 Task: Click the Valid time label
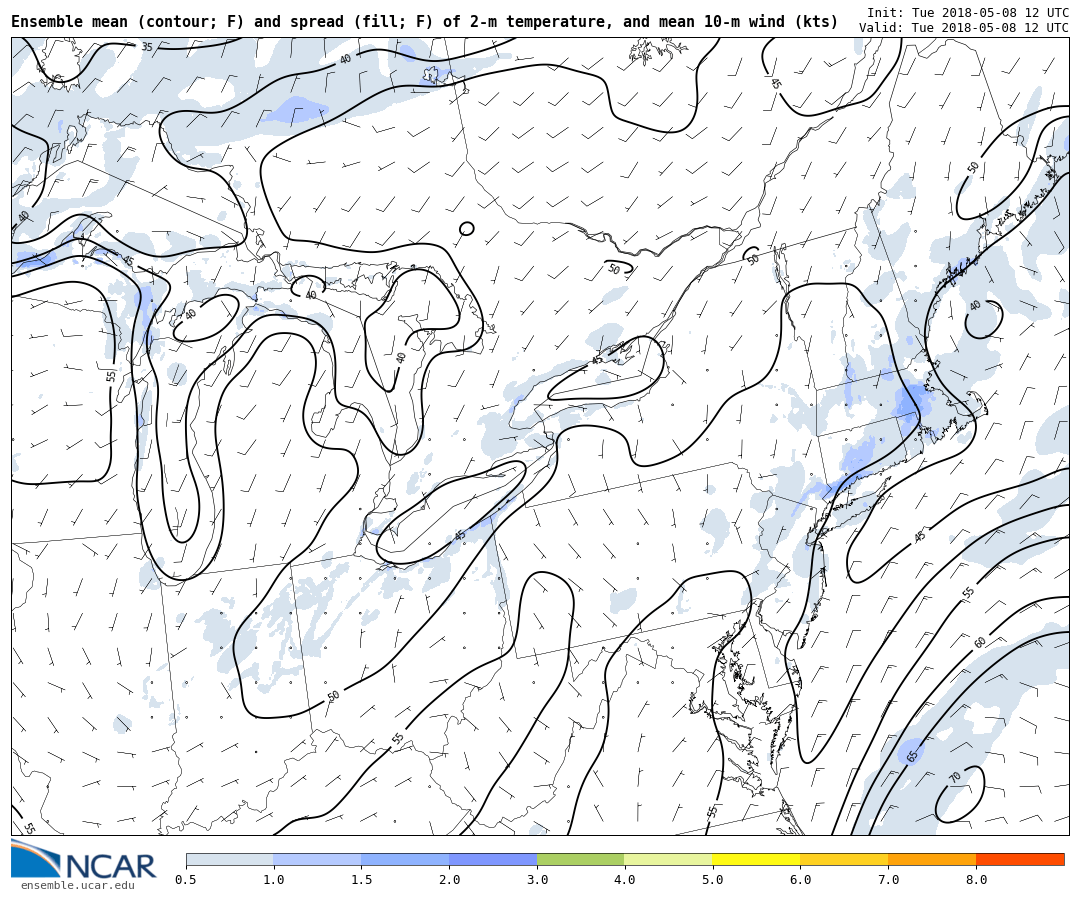[964, 28]
